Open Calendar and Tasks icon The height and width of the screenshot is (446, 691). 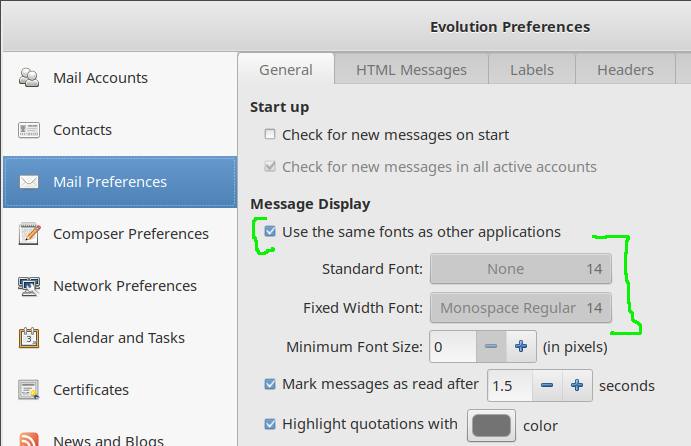coord(29,338)
